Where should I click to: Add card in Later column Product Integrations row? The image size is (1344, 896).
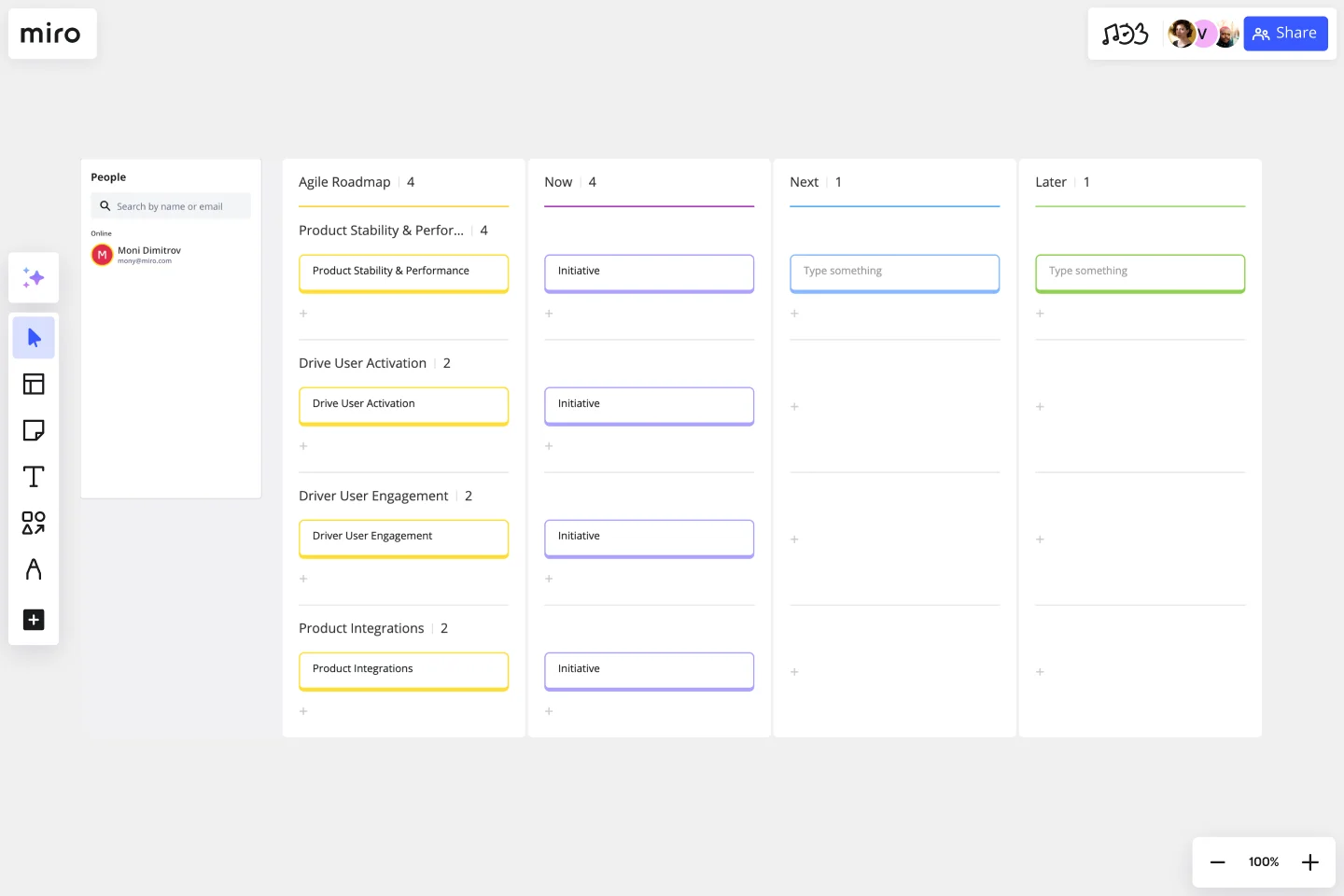pyautogui.click(x=1040, y=672)
